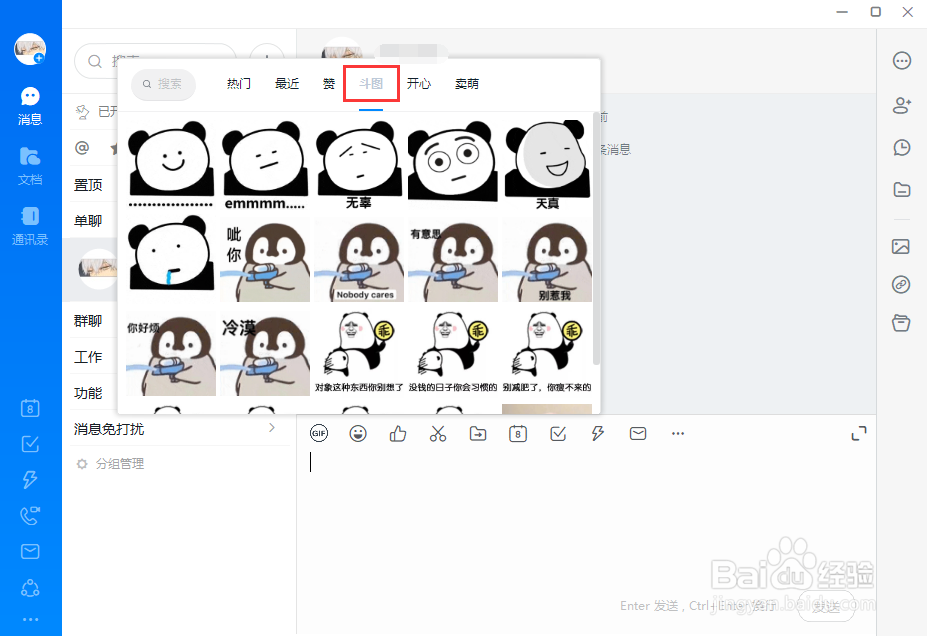927x636 pixels.
Task: Switch to the 最近 sticker tab
Action: [287, 84]
